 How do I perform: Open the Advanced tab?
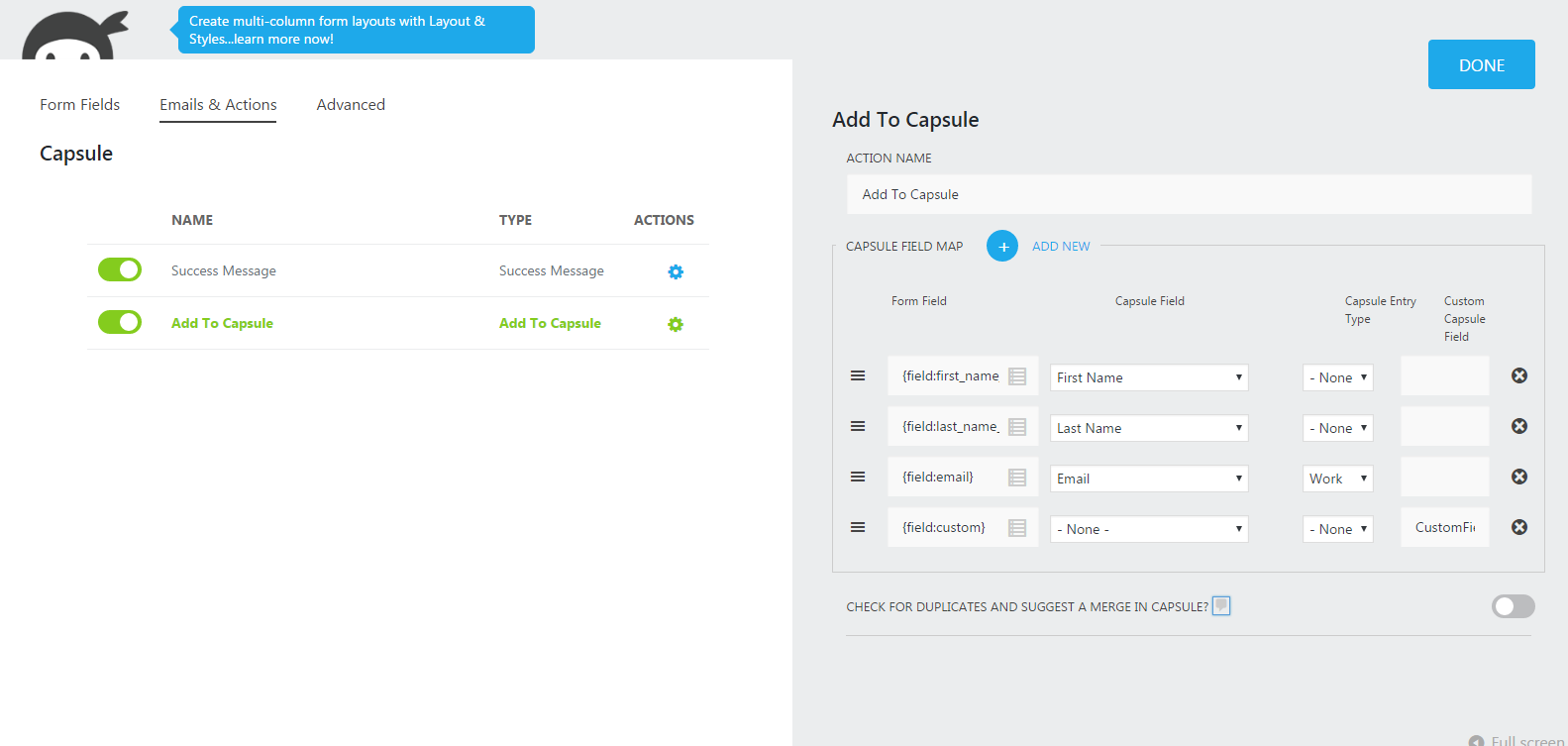point(351,105)
